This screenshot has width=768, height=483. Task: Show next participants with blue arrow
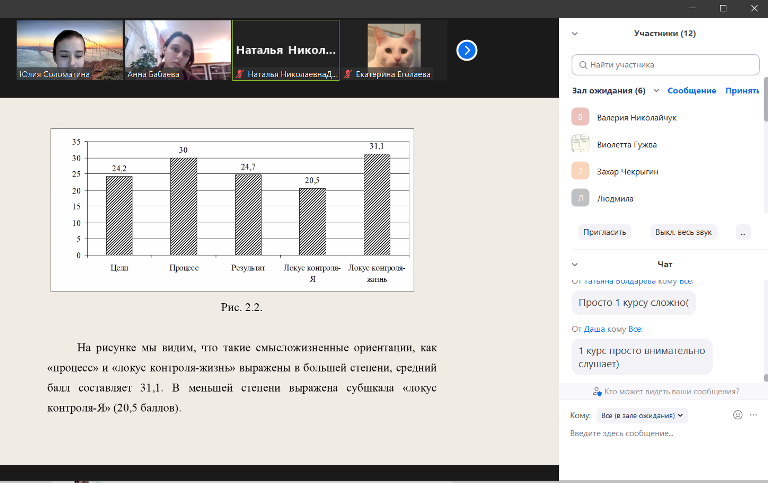point(467,50)
